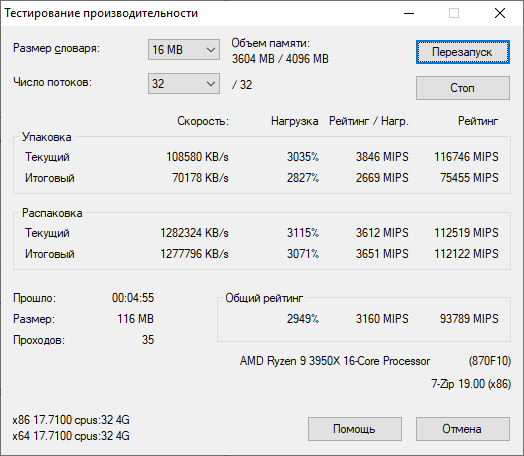524x456 pixels.
Task: Click the dictionary size dropdown arrow
Action: 211,50
